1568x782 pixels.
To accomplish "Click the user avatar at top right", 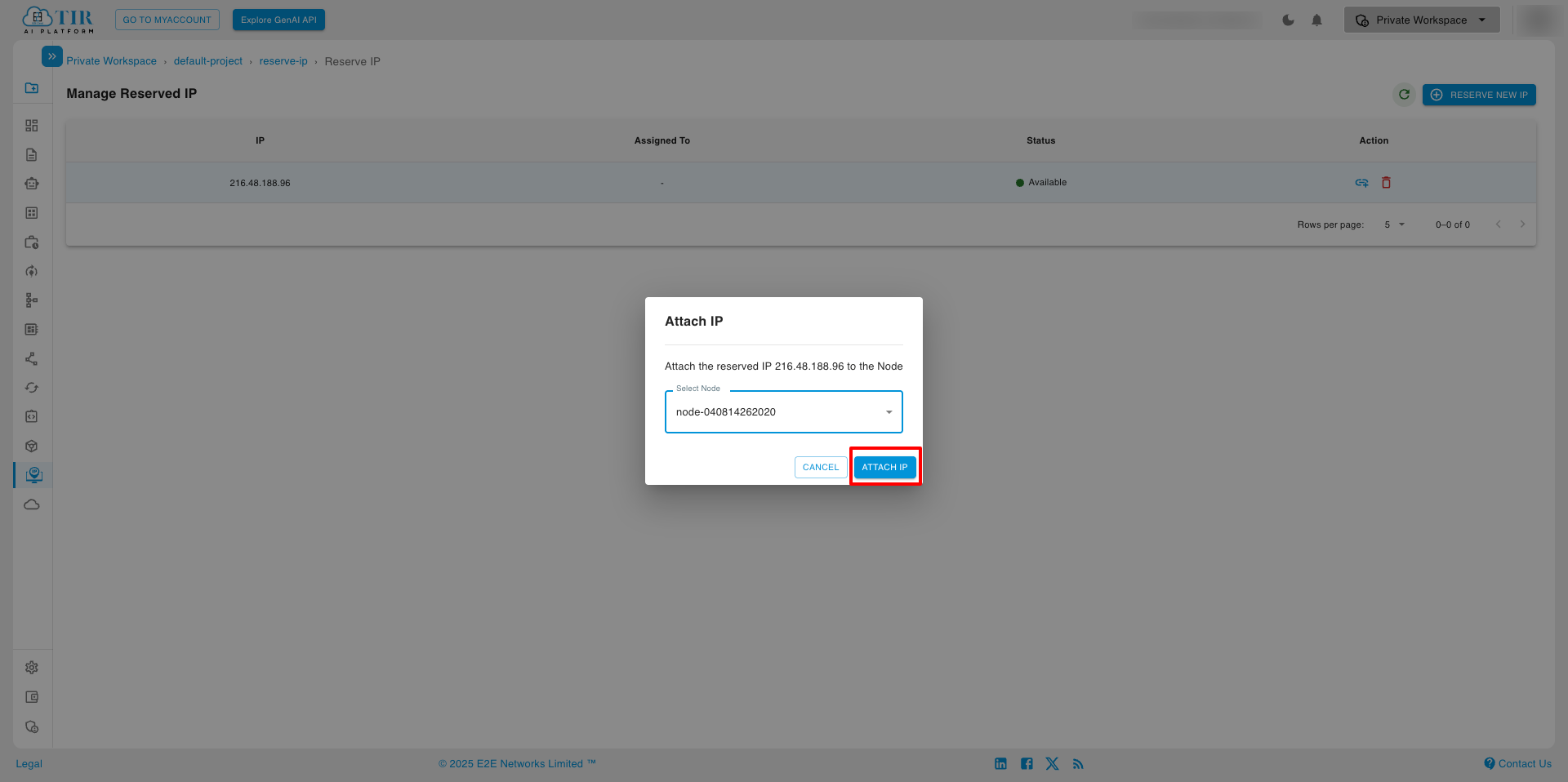I will [x=1539, y=20].
